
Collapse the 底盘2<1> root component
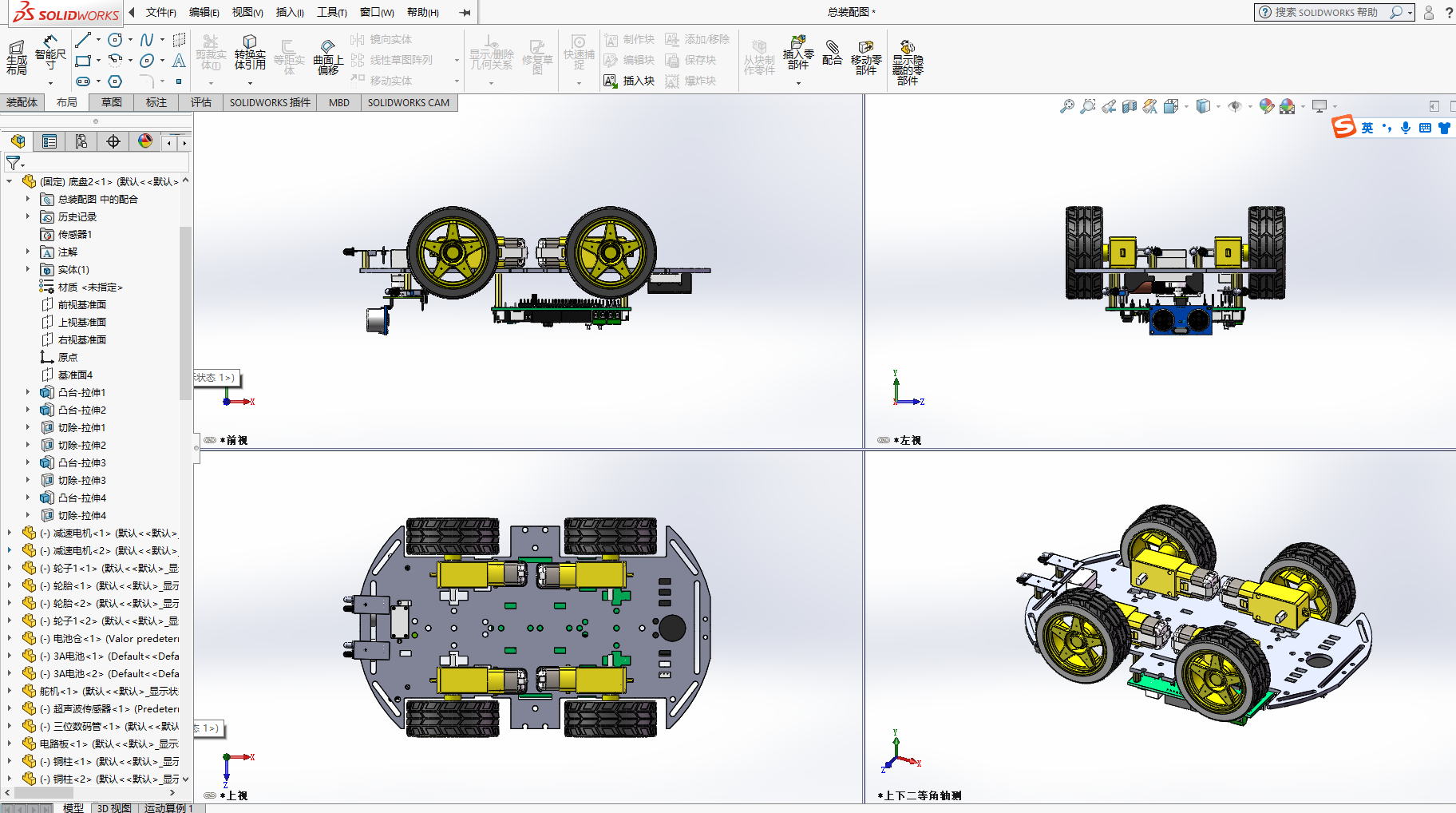[x=10, y=181]
